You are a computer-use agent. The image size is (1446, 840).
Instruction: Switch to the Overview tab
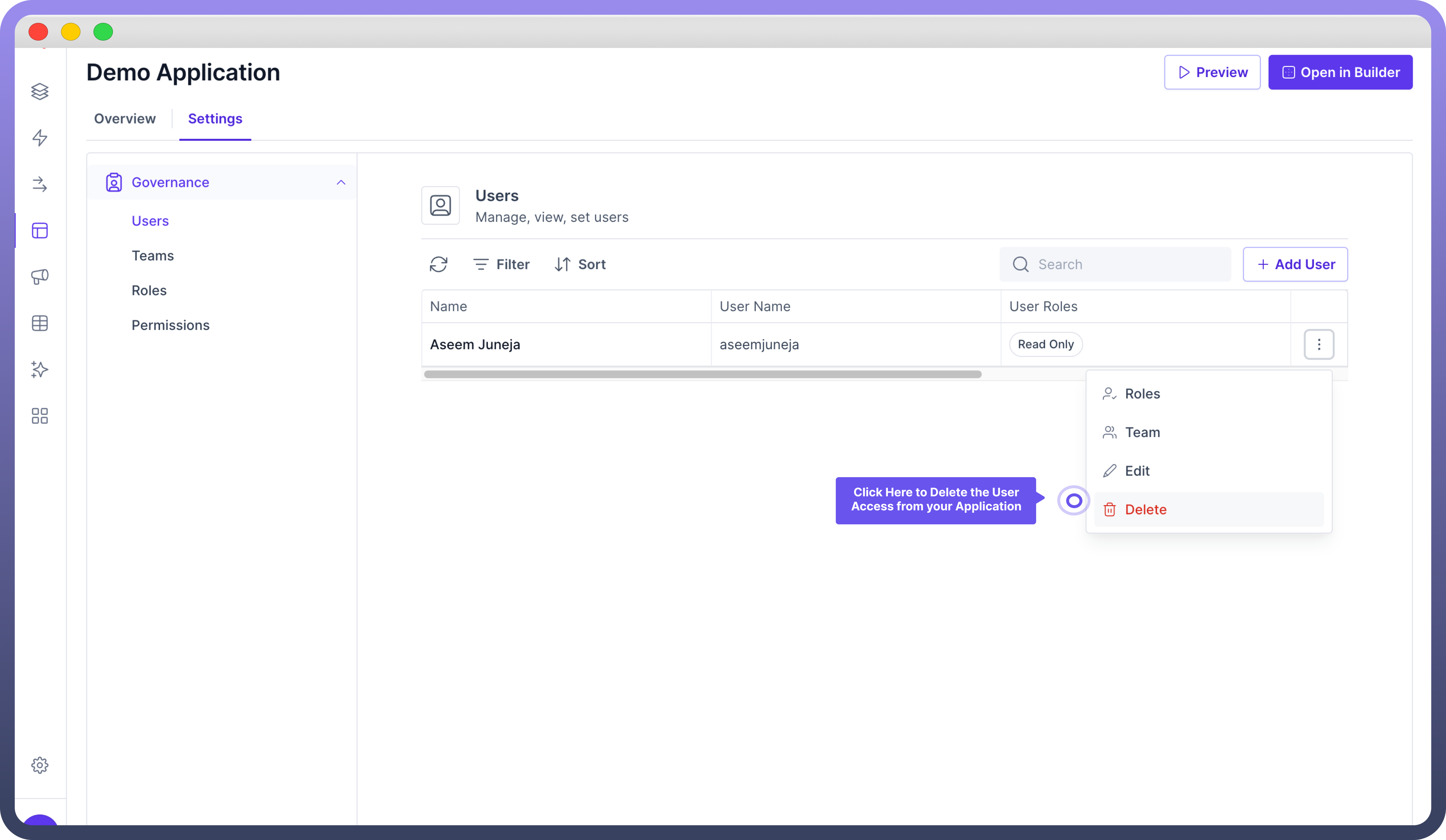[125, 119]
